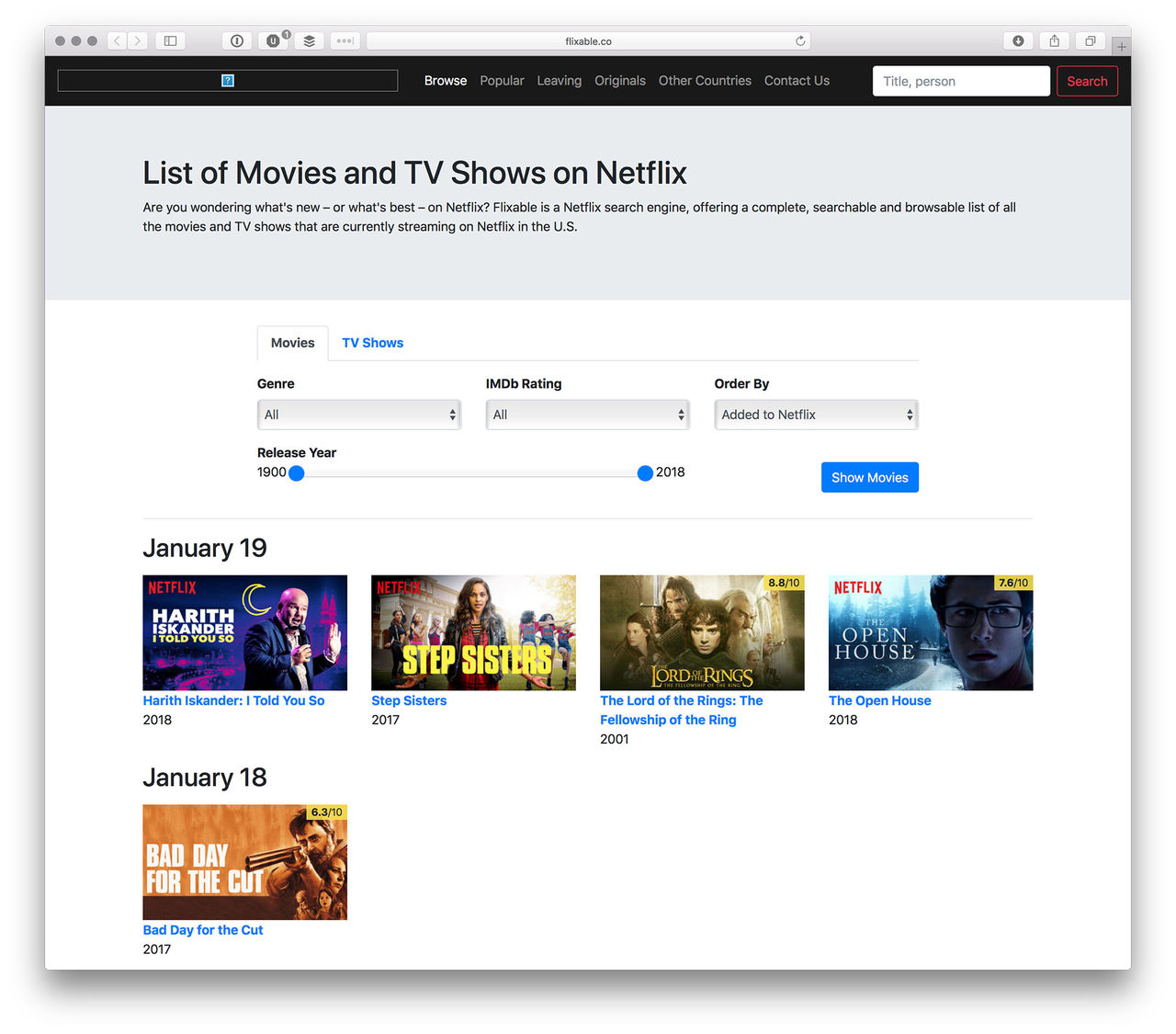
Task: Click the three-dots extension icon
Action: pyautogui.click(x=345, y=40)
